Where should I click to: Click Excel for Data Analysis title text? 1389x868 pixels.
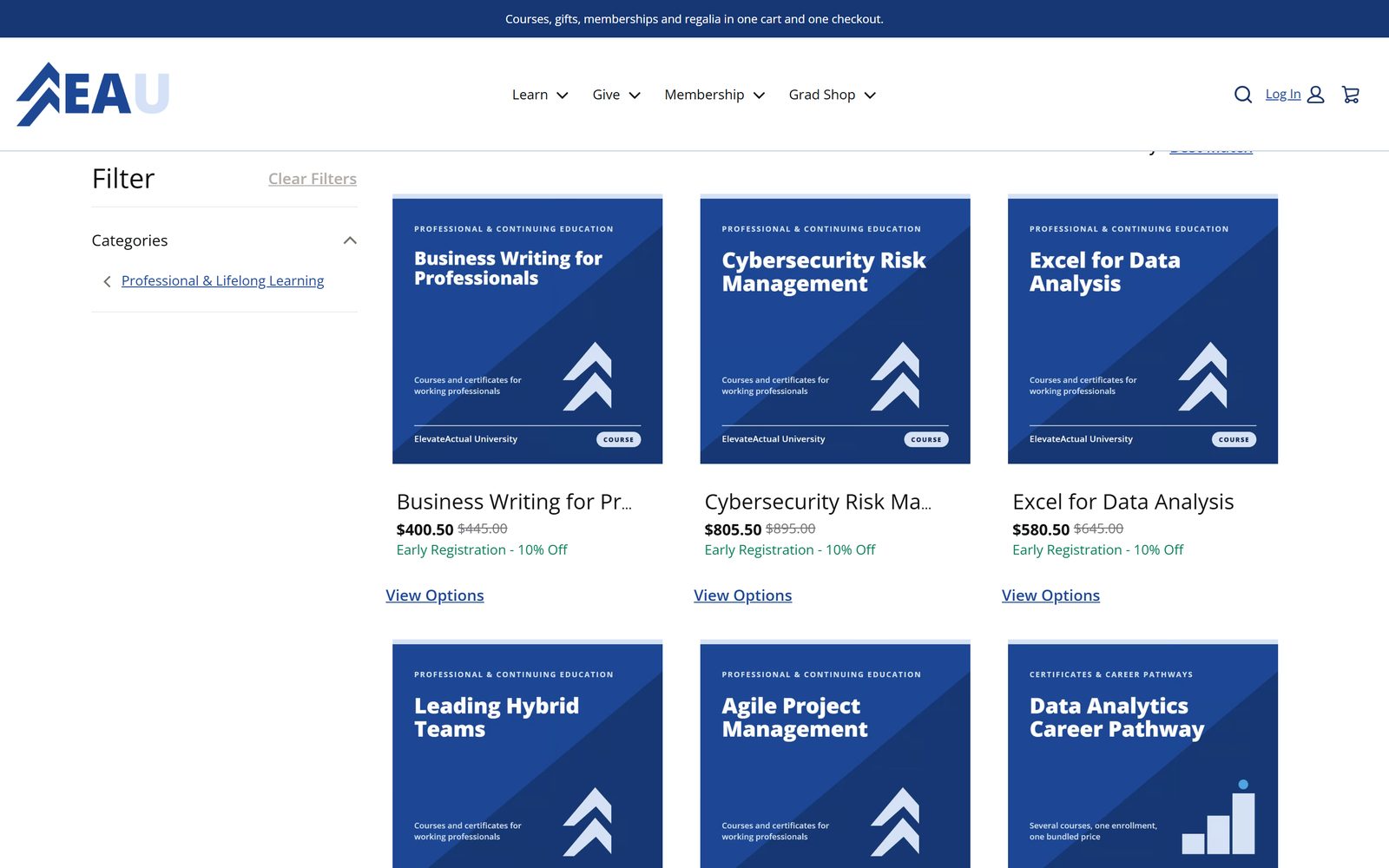point(1122,502)
